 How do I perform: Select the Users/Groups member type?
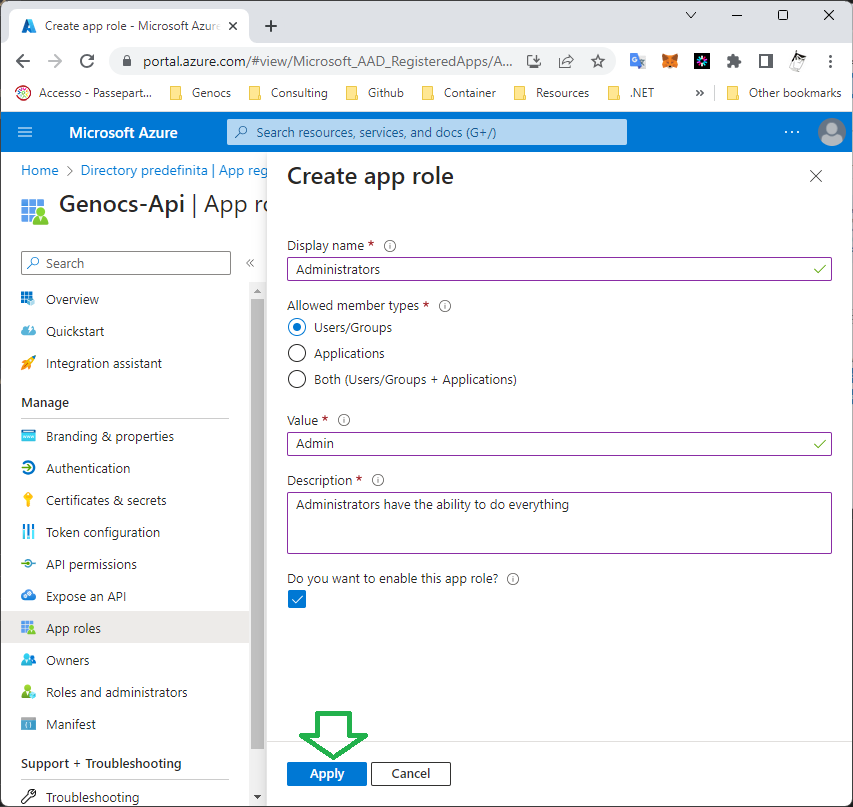(x=297, y=327)
